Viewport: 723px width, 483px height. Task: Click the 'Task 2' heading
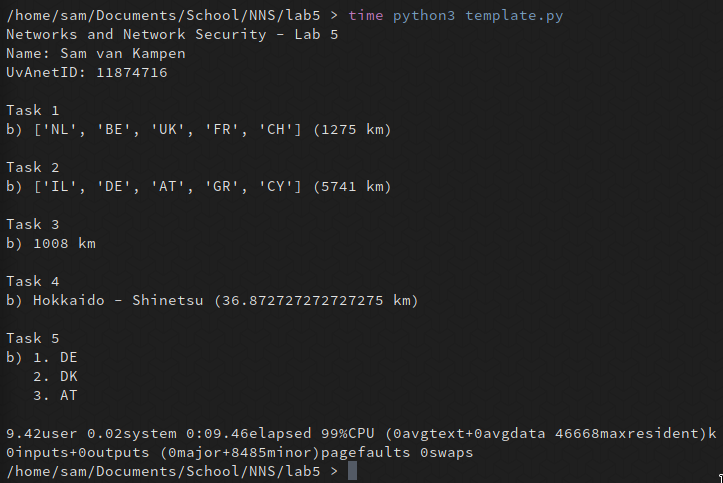32,167
